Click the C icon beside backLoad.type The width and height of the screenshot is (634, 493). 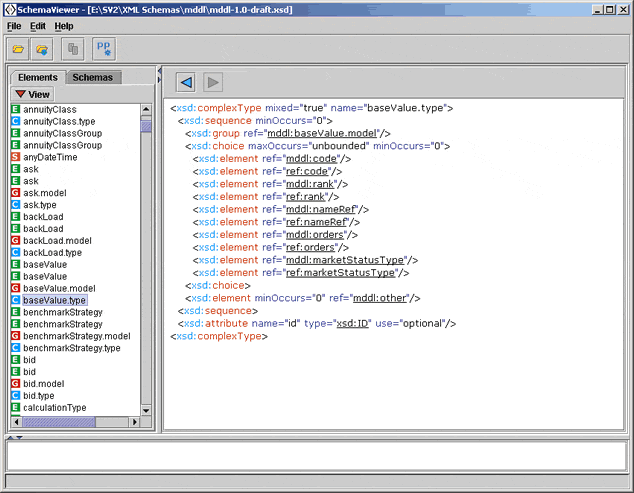tap(16, 252)
